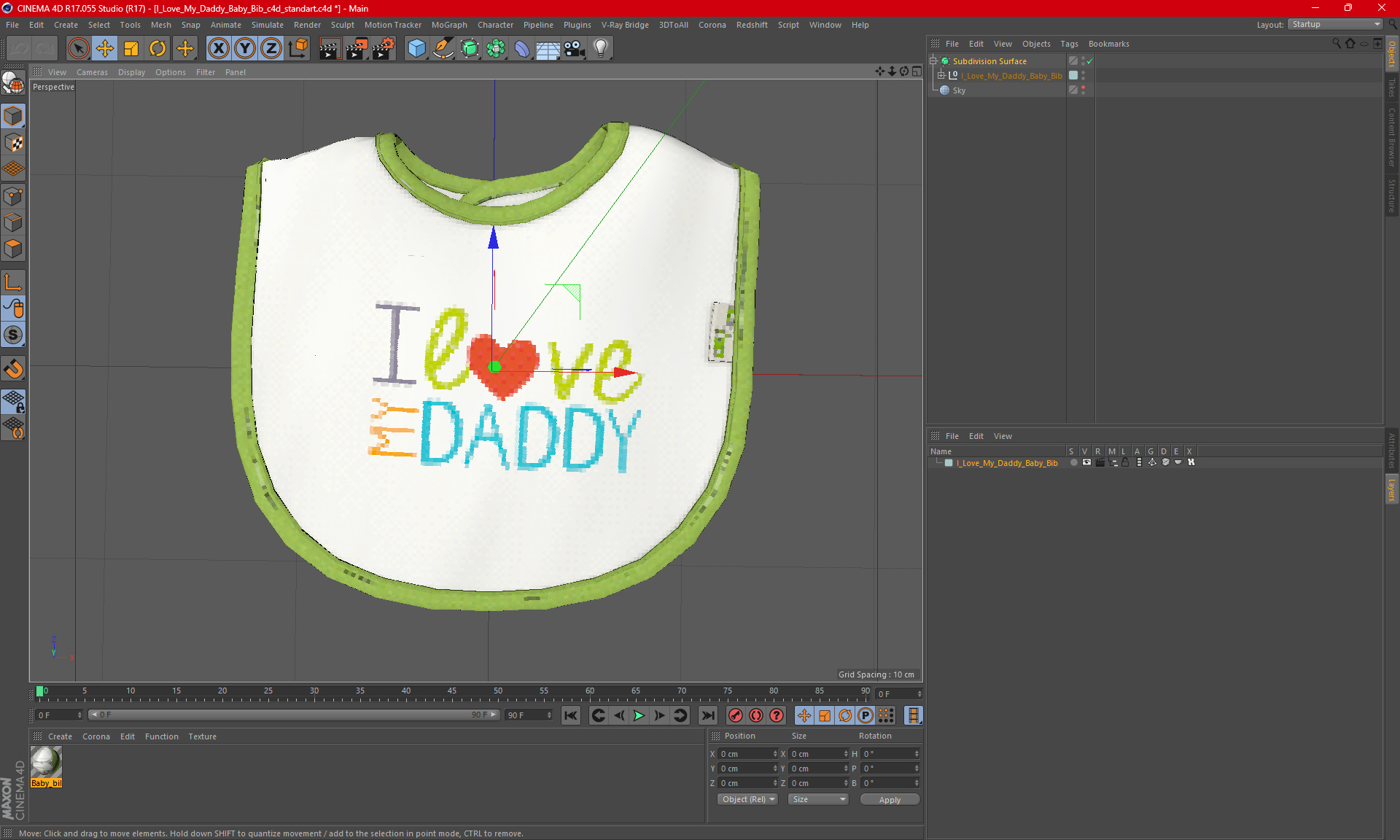The image size is (1400, 840).
Task: Expand I_Love_My_Daddy_Baby_Bib object node
Action: (941, 75)
